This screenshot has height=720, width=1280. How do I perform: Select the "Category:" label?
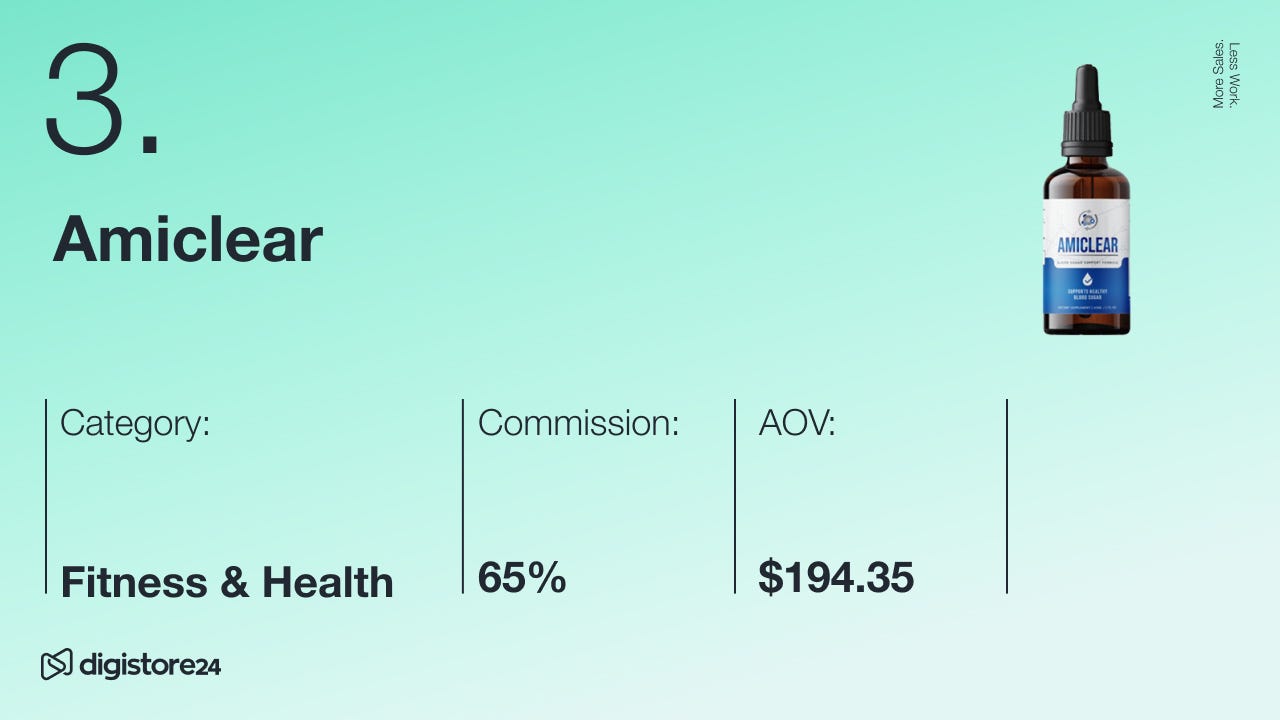coord(135,423)
